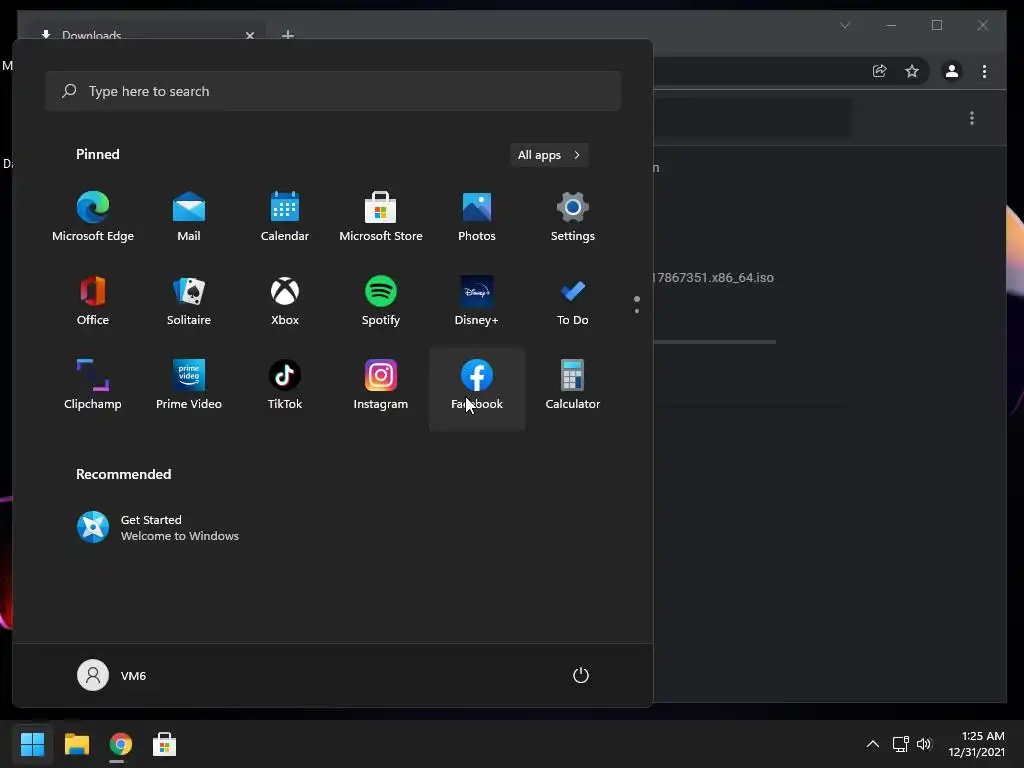Click the download progress bar in Chrome

714,342
